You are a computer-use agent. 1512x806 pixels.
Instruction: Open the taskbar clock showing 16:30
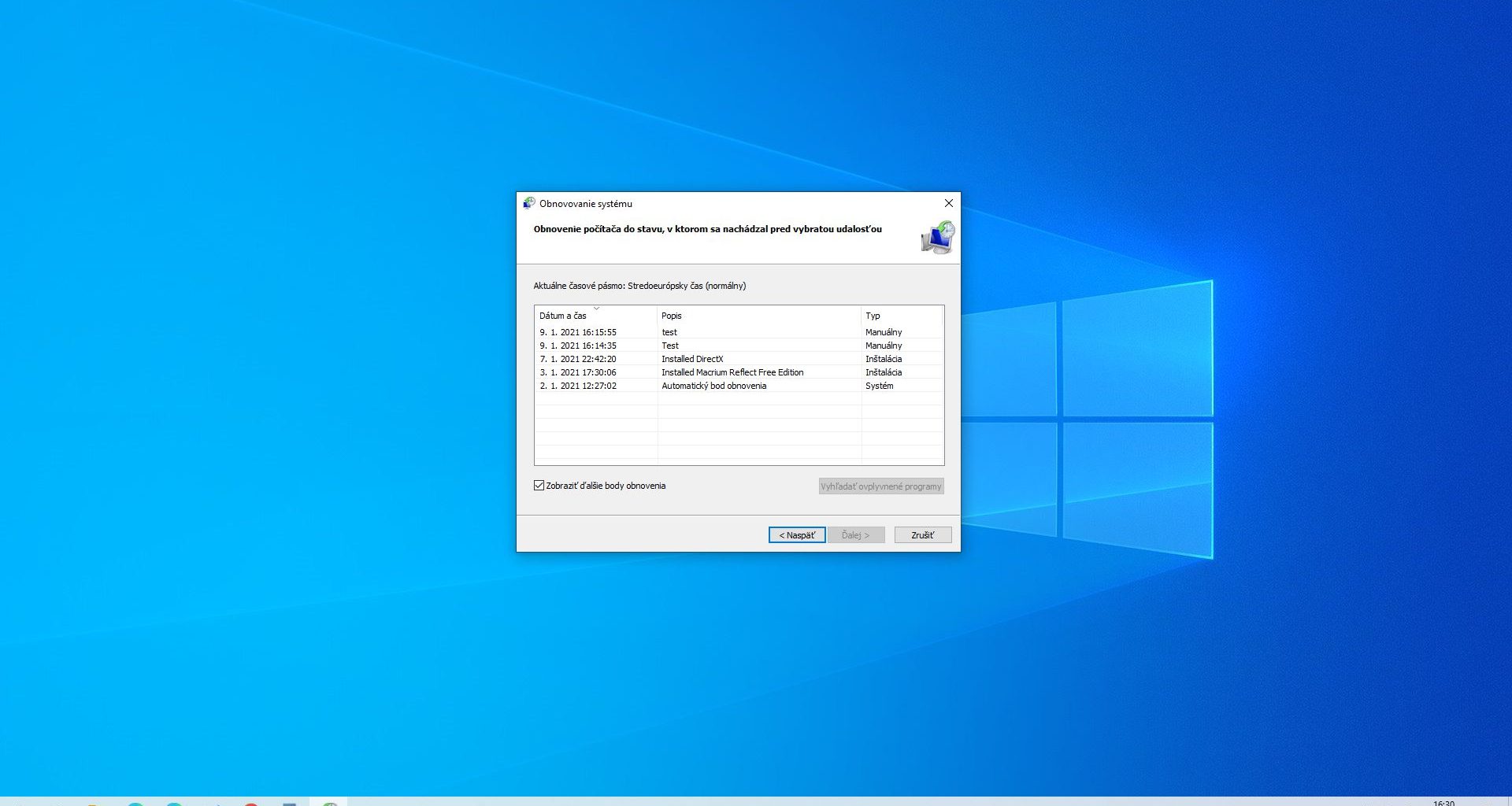coord(1443,802)
